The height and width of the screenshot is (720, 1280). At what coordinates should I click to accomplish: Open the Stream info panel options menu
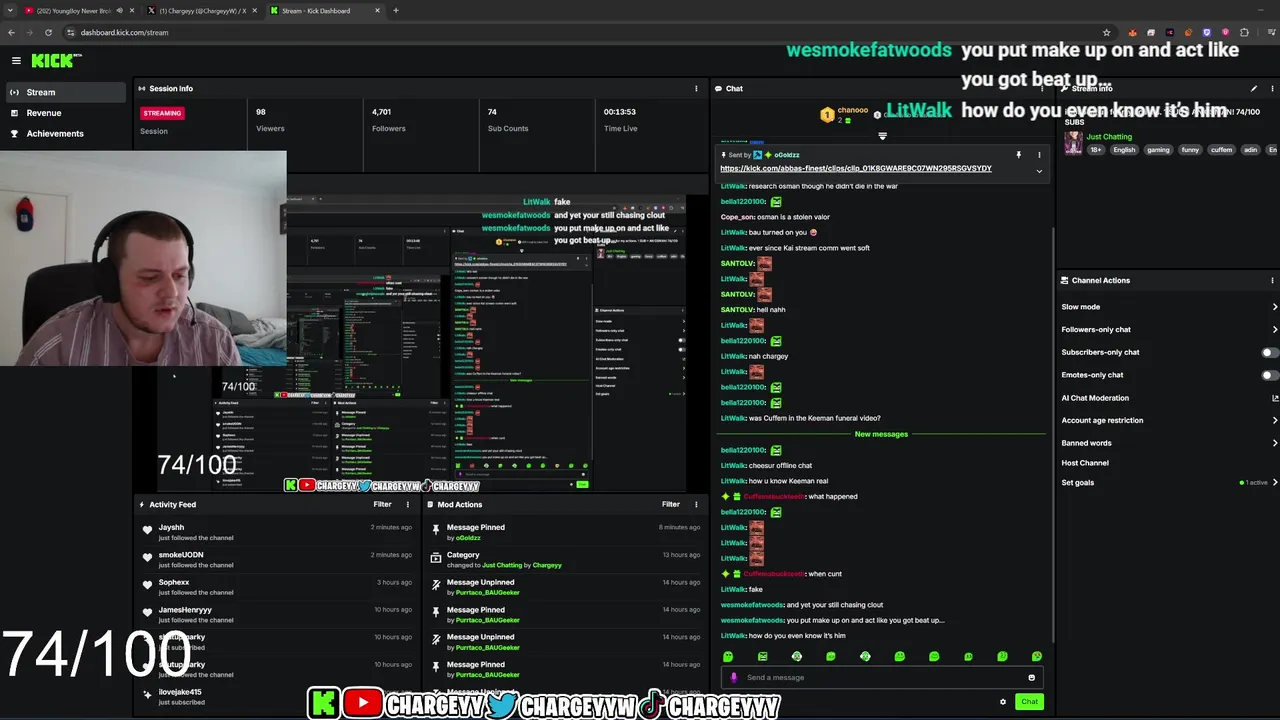1272,88
